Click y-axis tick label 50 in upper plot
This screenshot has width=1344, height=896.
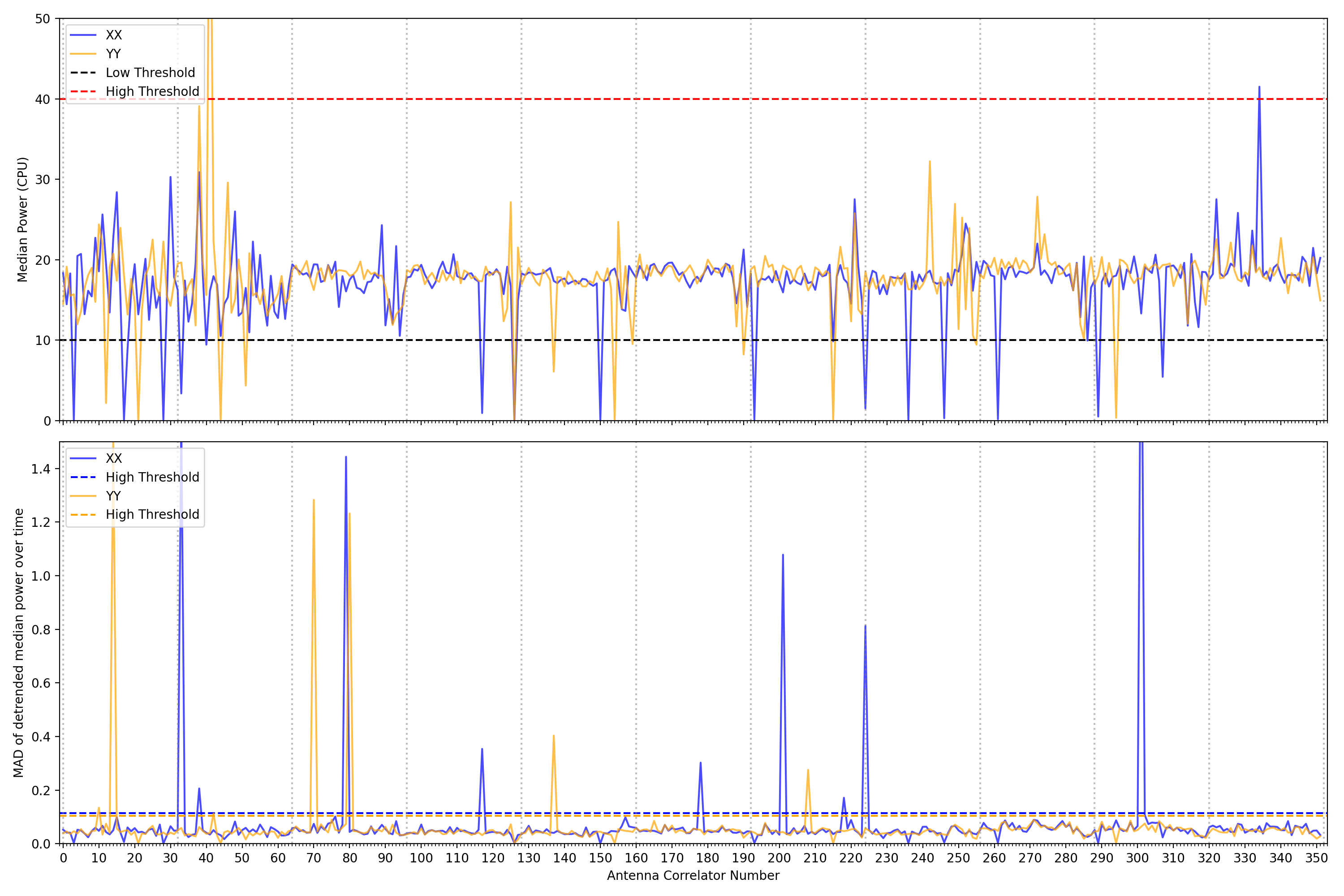(43, 19)
